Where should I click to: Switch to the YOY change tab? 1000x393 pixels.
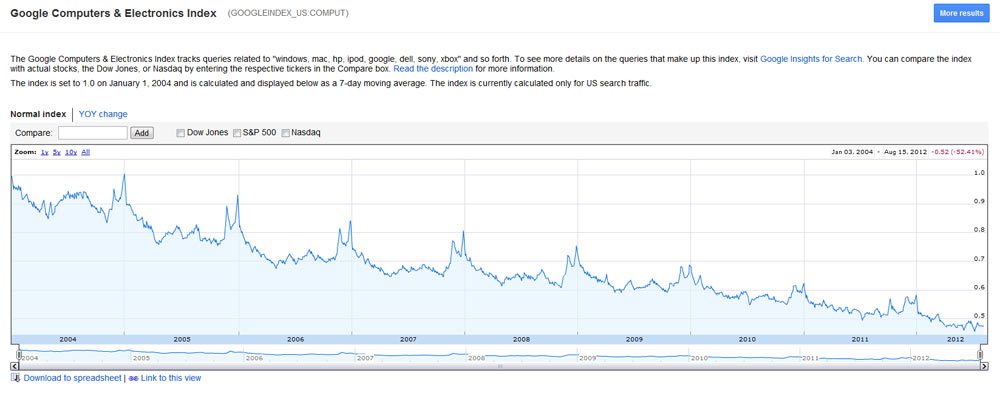pyautogui.click(x=103, y=114)
